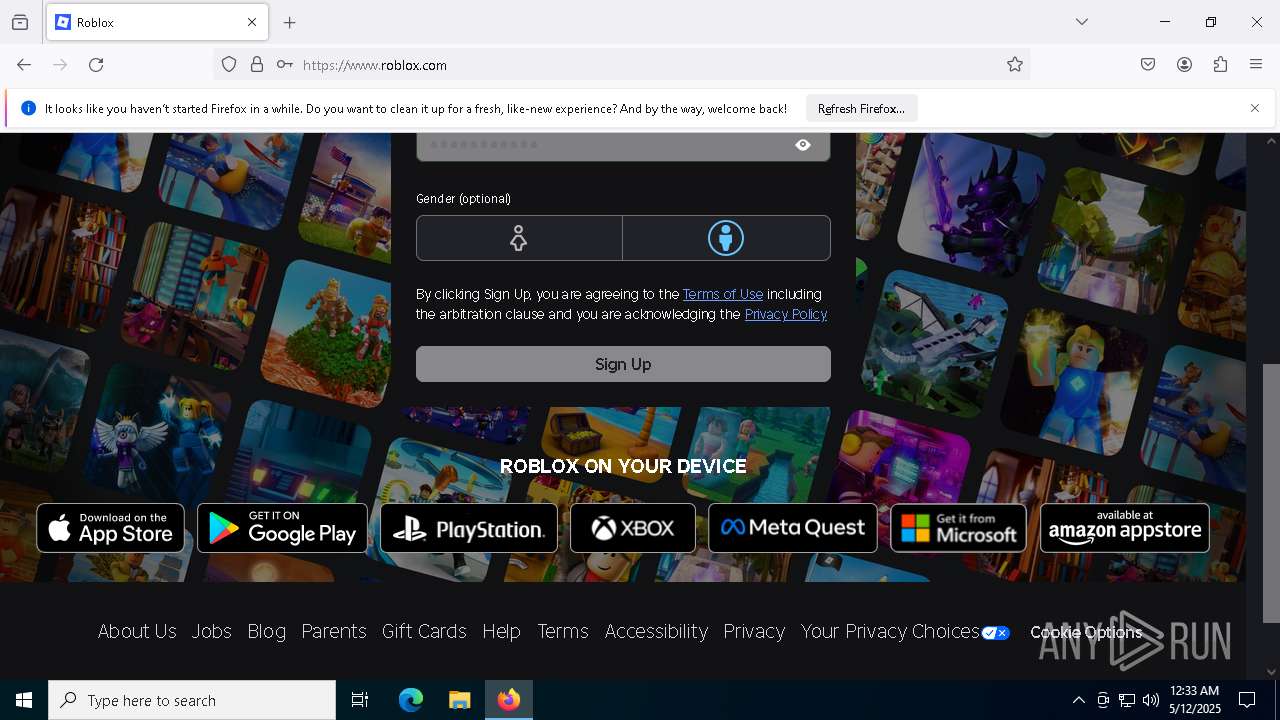The image size is (1280, 720).
Task: Open Extensions puzzle icon
Action: coord(1220,65)
